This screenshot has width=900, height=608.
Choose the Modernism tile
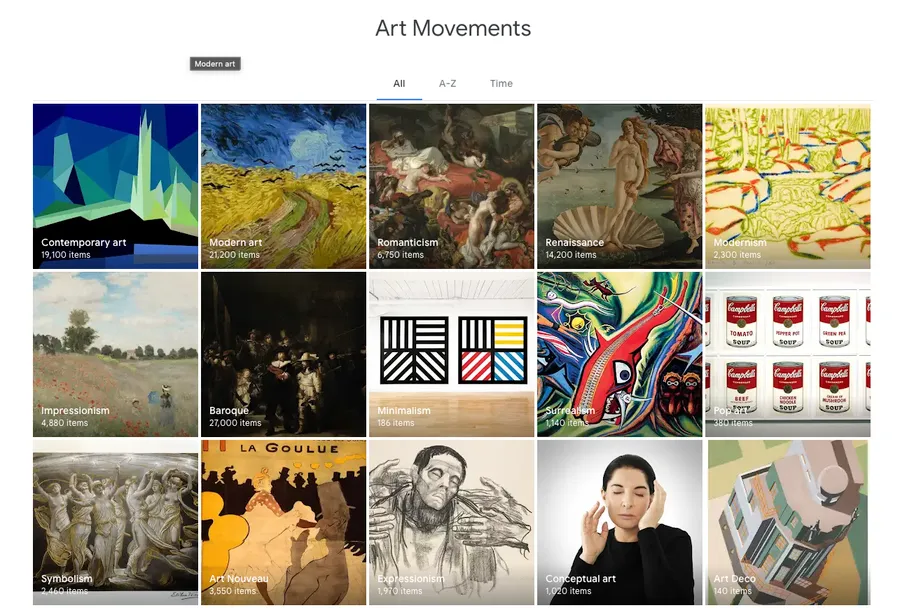pos(788,186)
